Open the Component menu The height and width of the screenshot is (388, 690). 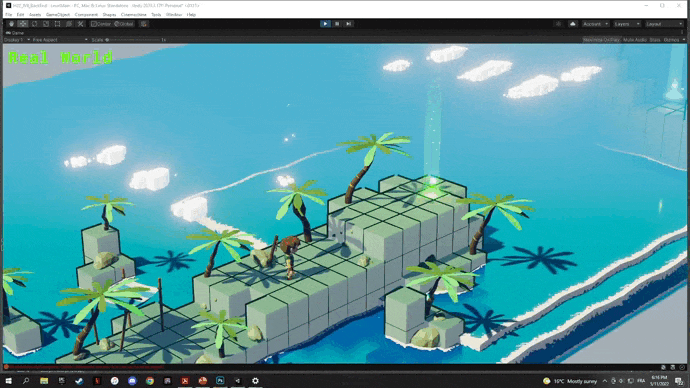[86, 15]
